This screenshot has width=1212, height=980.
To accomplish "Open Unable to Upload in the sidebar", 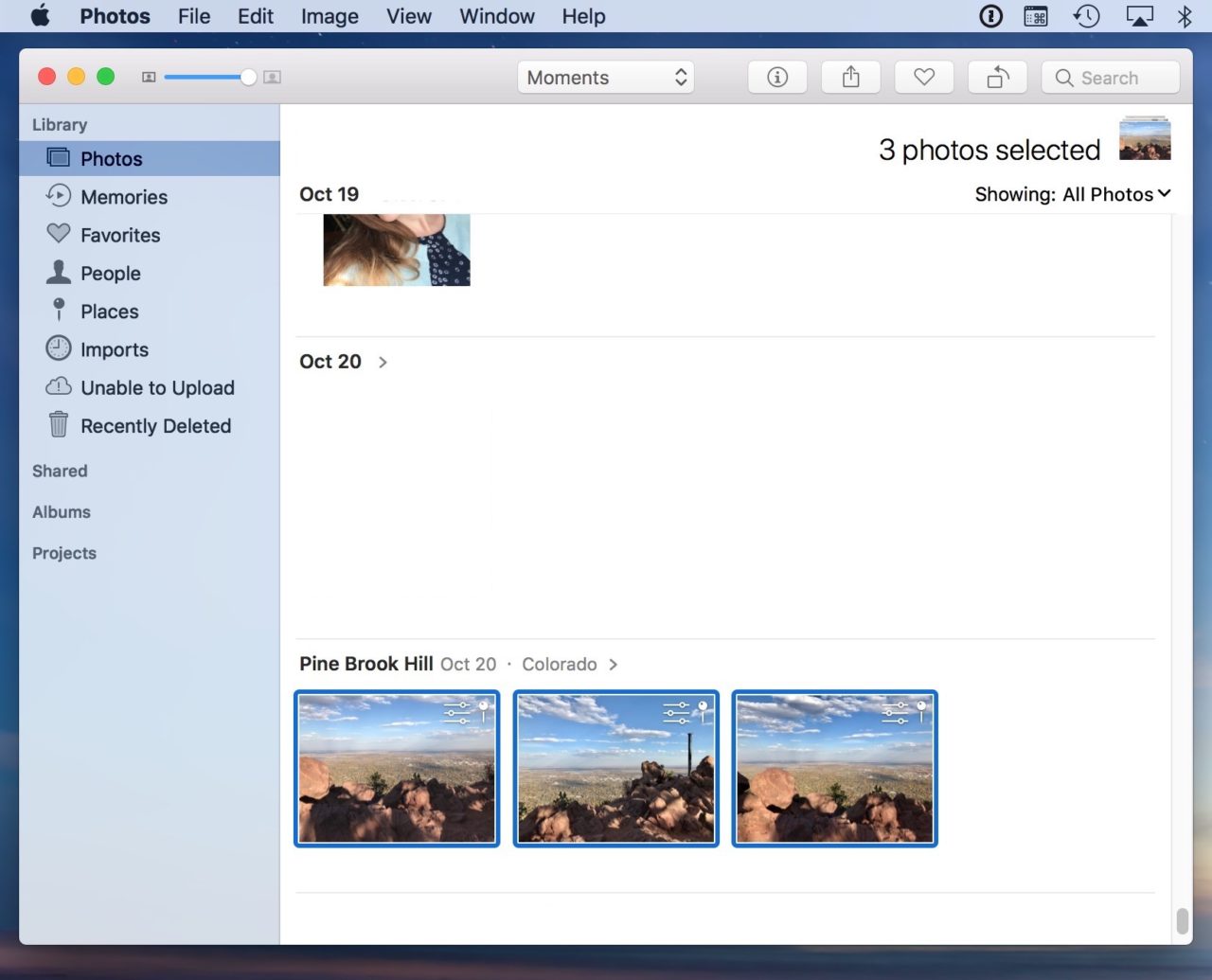I will [150, 388].
